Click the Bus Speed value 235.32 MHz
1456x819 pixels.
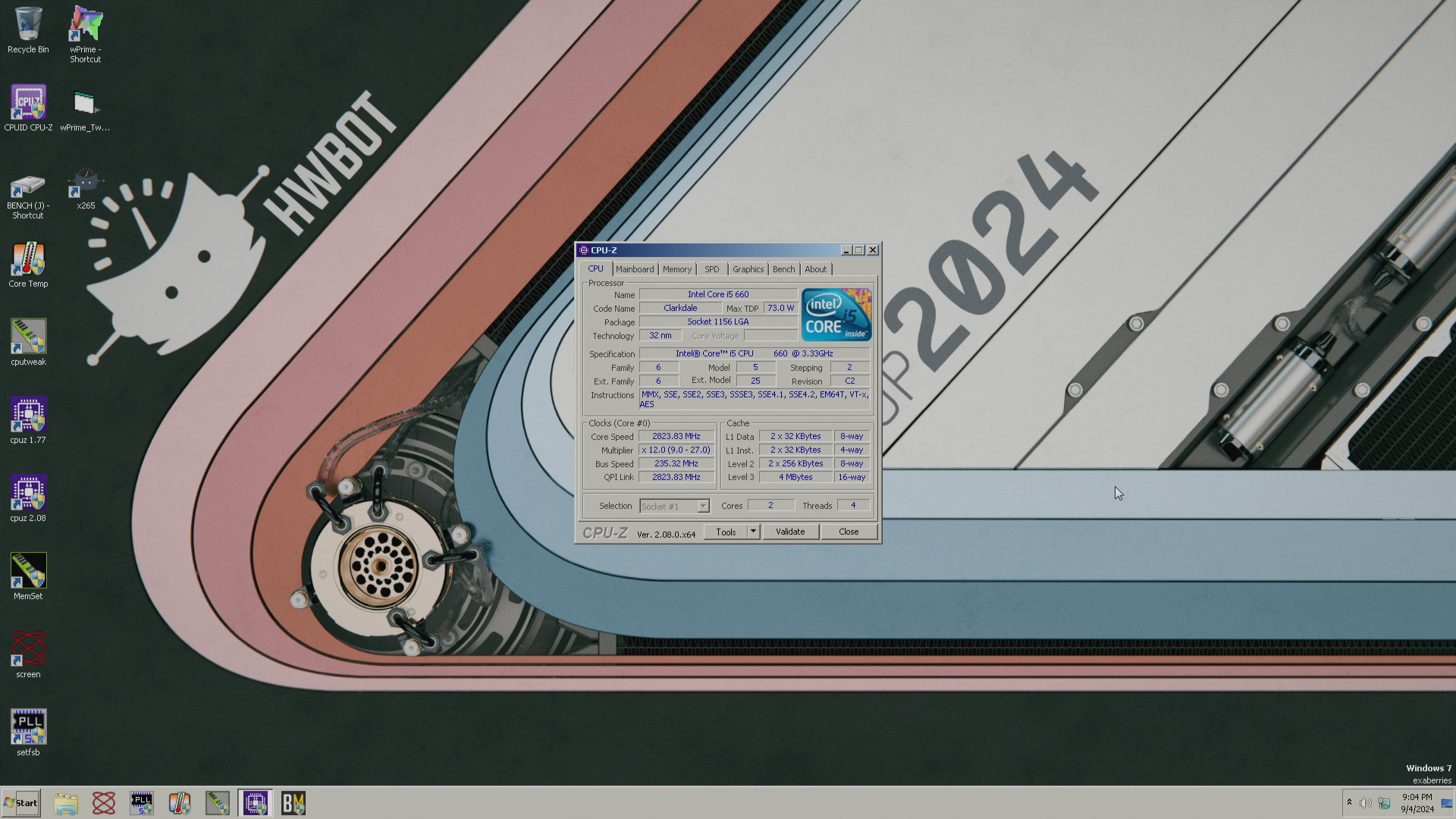click(676, 463)
